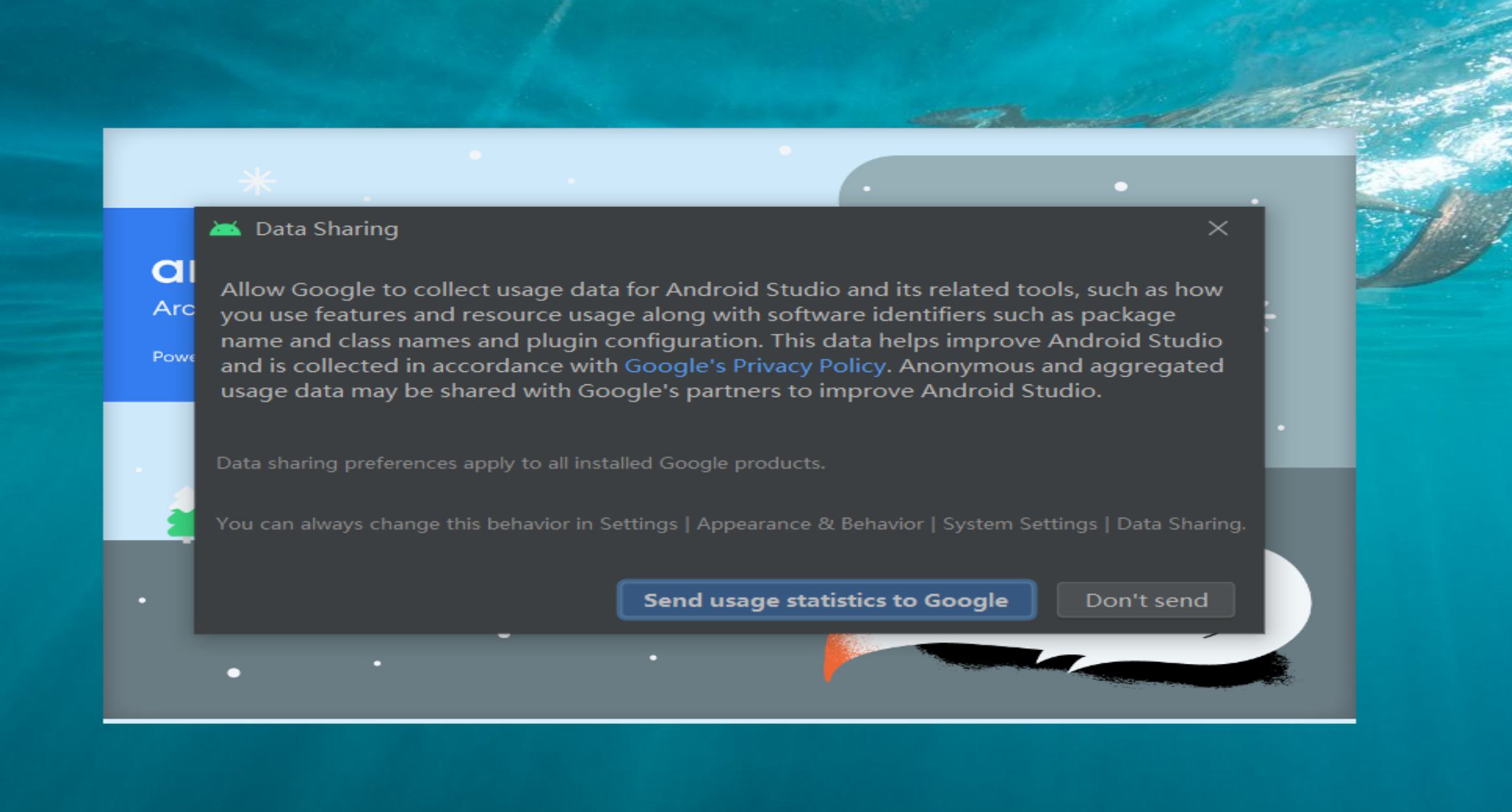Click the Settings path hint text
Image resolution: width=1512 pixels, height=812 pixels.
tap(730, 524)
